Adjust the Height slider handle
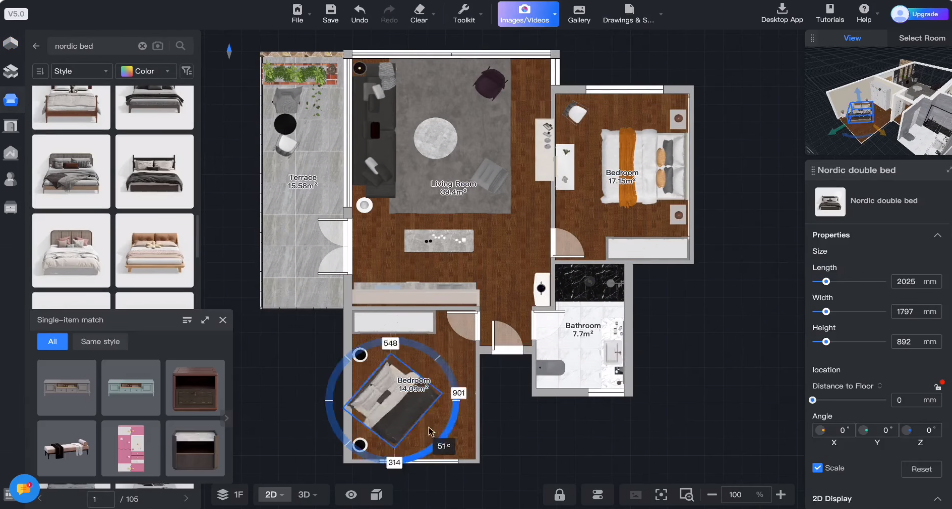Viewport: 952px width, 509px height. tap(826, 341)
